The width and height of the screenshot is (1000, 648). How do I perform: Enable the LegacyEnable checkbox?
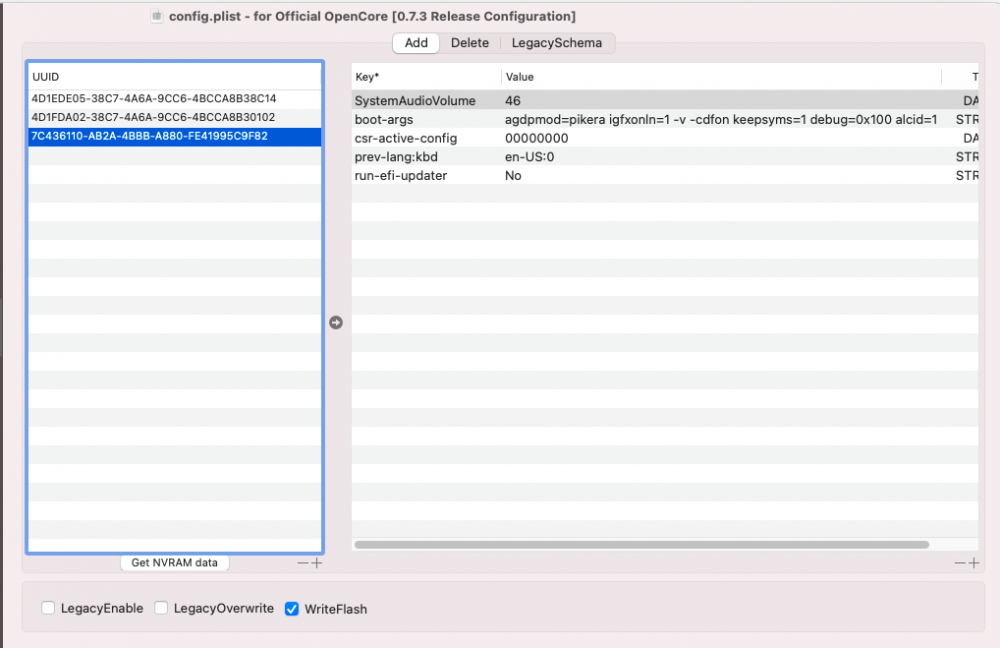tap(48, 608)
